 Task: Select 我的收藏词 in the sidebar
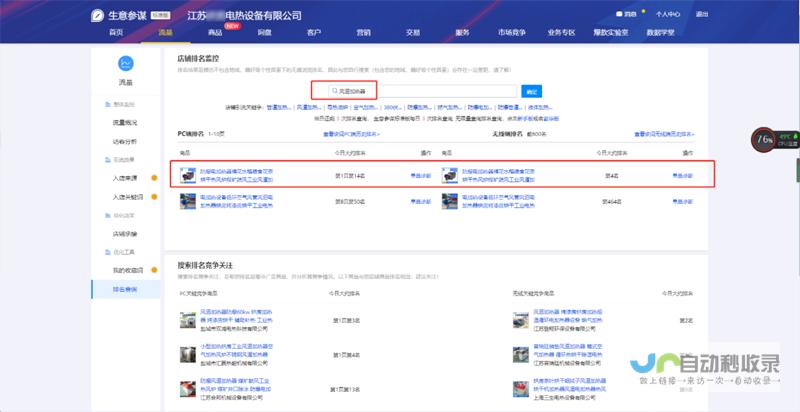point(128,270)
